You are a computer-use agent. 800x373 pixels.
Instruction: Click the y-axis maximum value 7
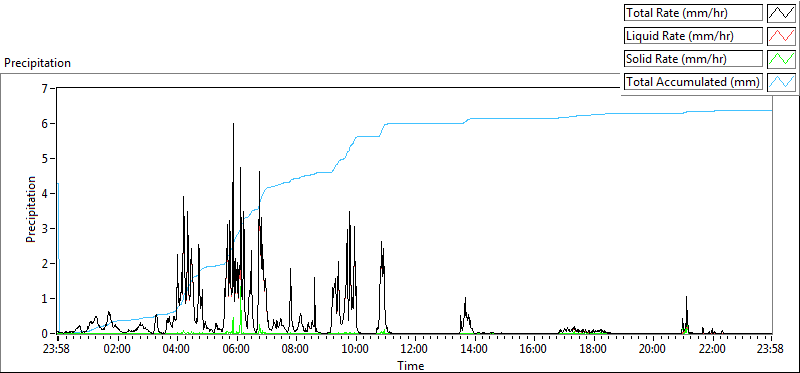45,89
